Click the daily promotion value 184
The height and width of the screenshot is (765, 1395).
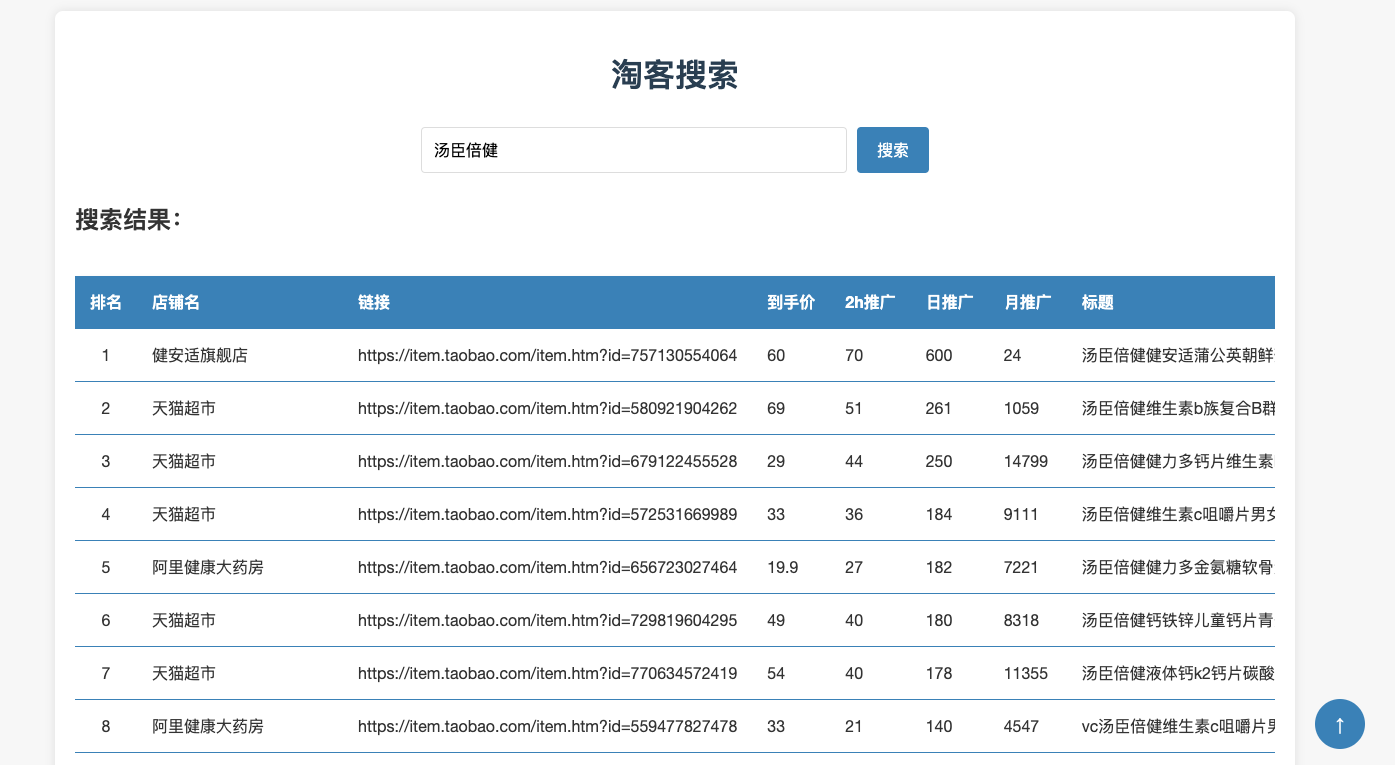click(x=939, y=514)
